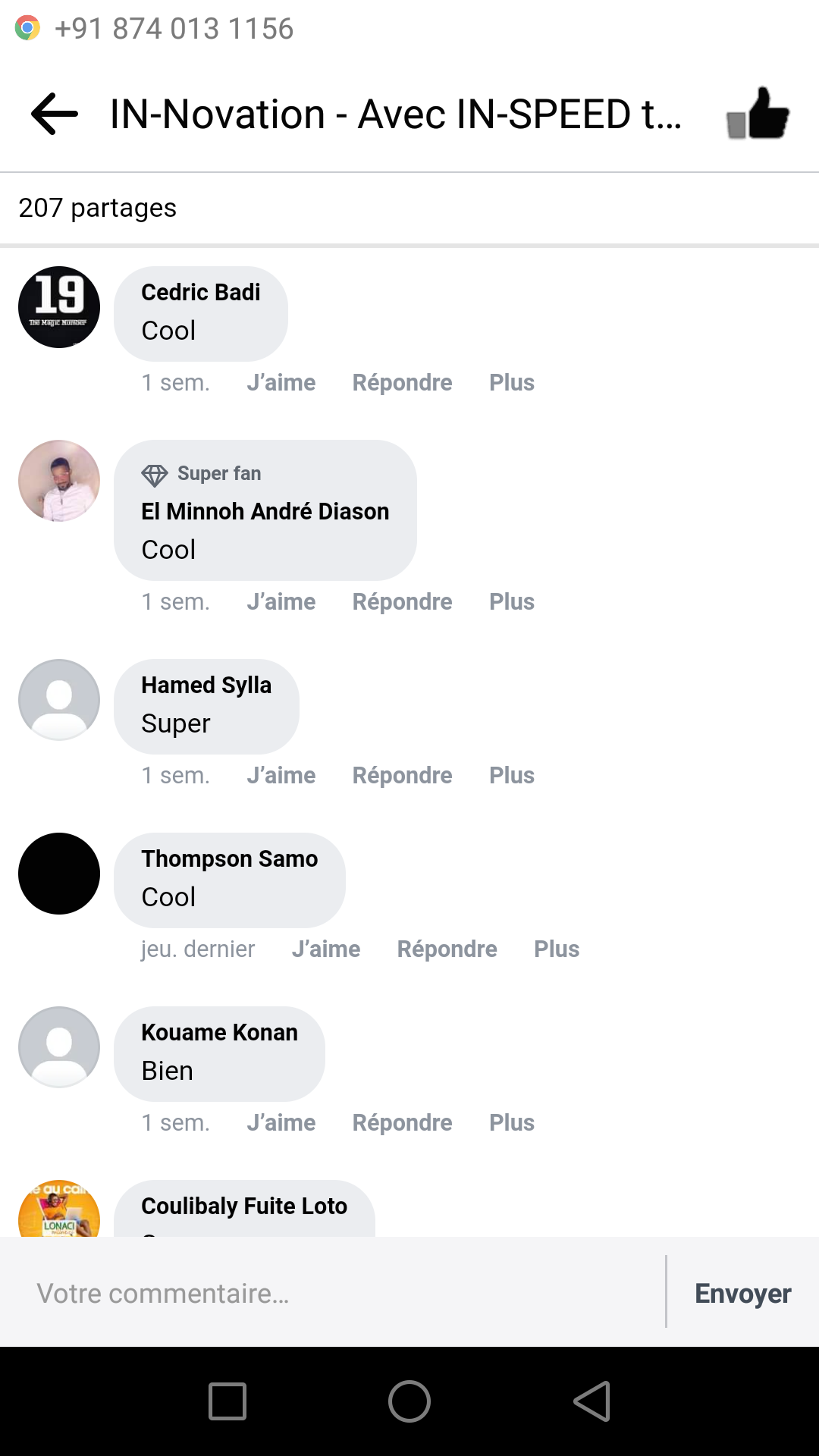
Task: Like Hamed Sylla's comment with J'aime
Action: [x=281, y=775]
